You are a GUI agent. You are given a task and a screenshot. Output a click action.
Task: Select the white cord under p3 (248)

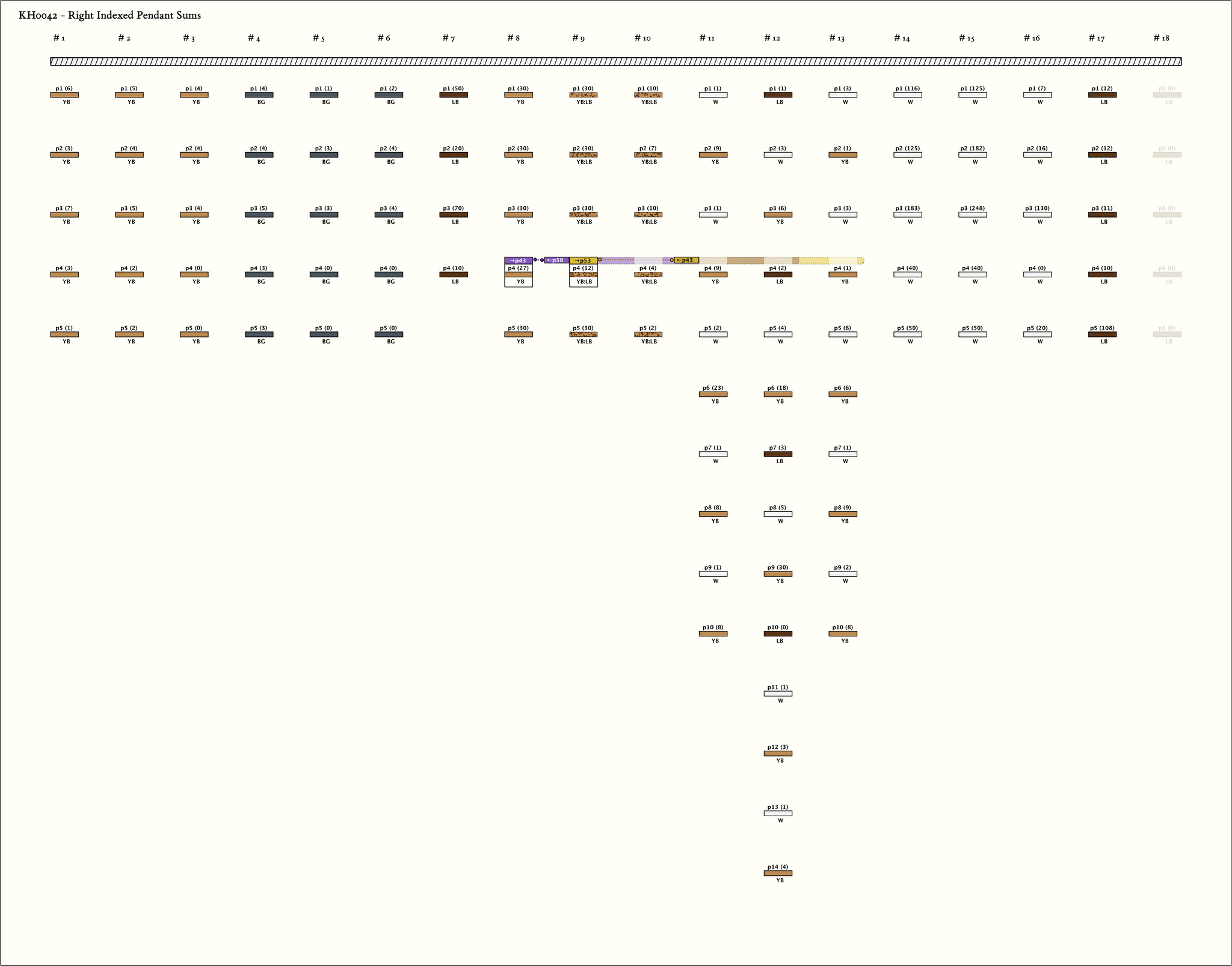point(972,215)
